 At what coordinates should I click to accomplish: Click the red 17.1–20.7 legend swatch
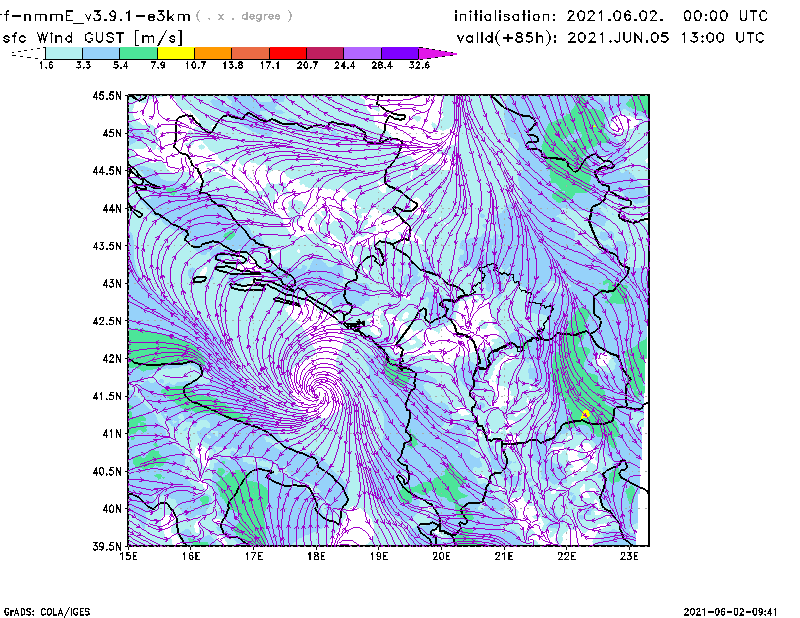coord(288,53)
